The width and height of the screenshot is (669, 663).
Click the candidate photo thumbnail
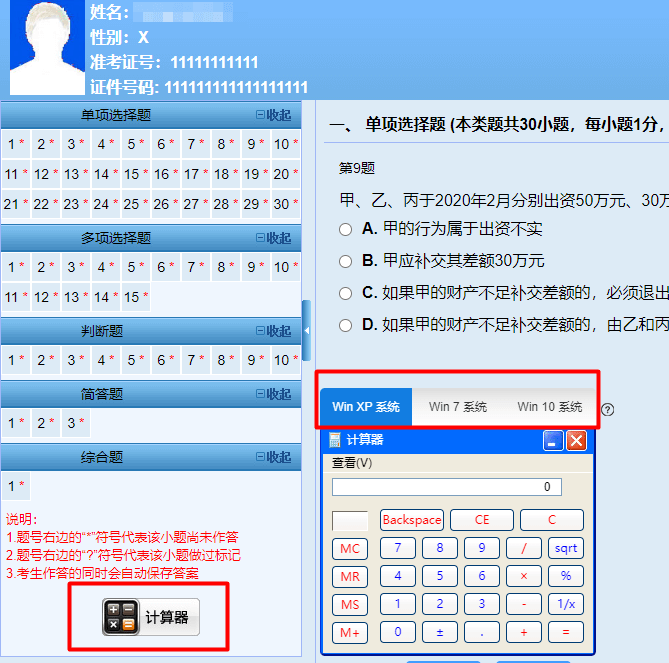(47, 47)
